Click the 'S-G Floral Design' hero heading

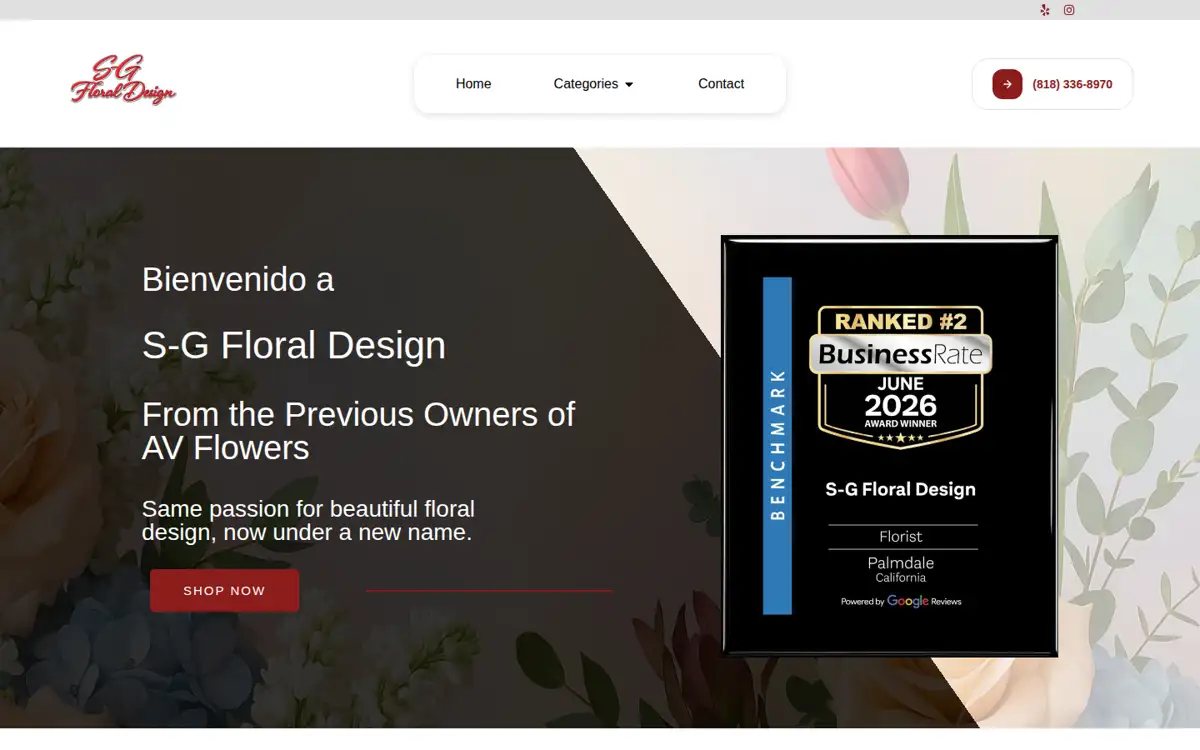(294, 345)
